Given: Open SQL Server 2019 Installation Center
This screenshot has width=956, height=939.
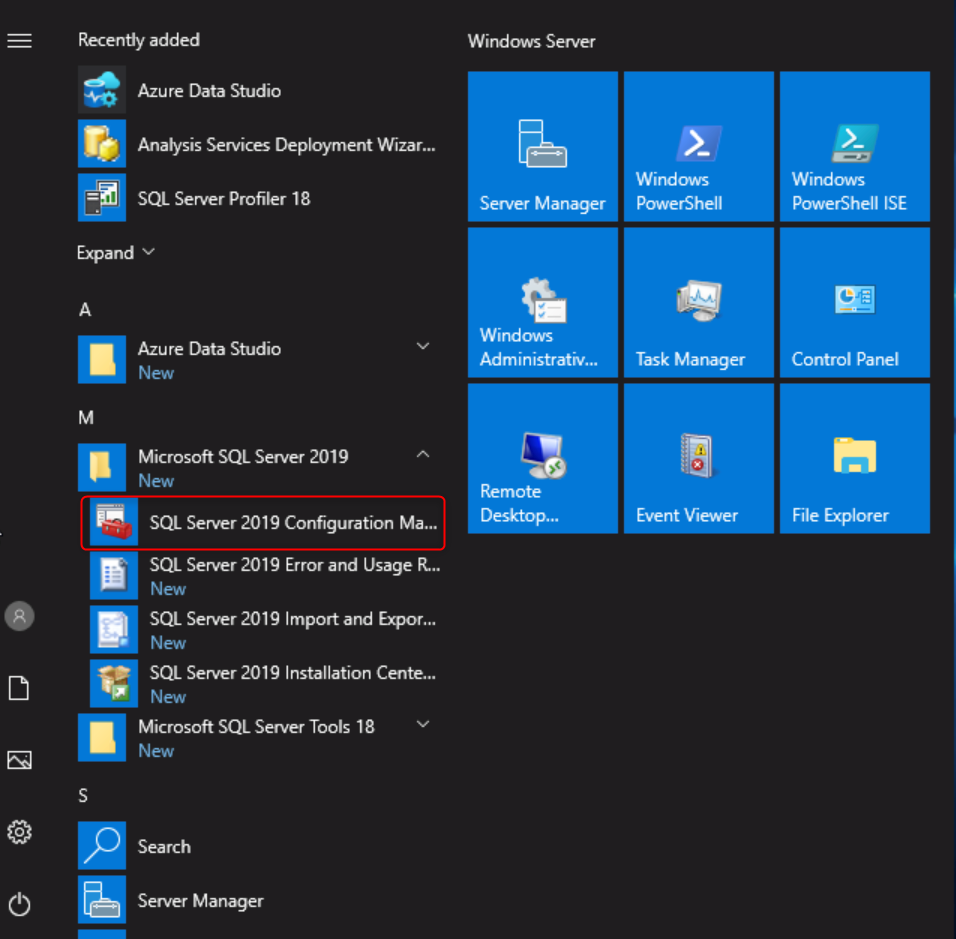Looking at the screenshot, I should click(x=265, y=684).
